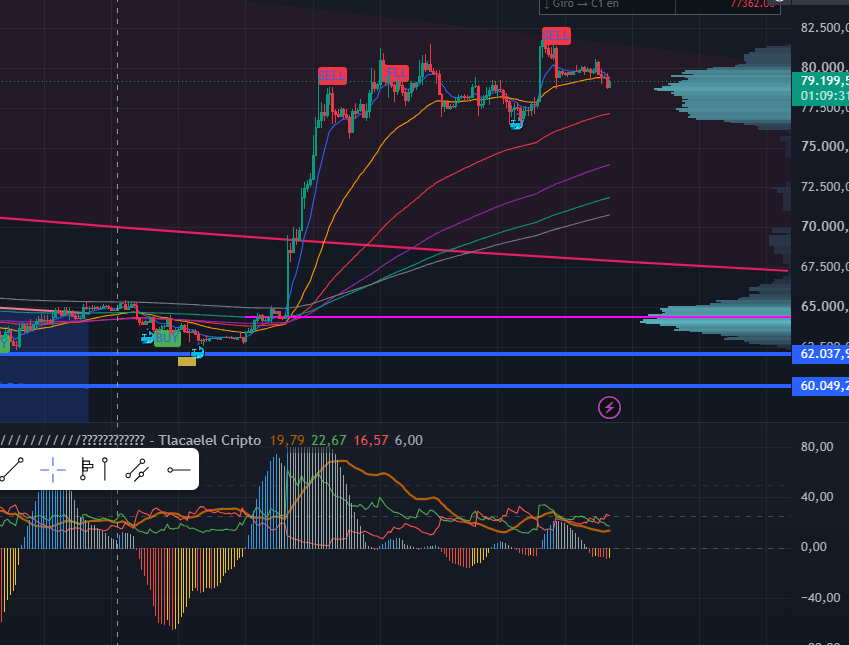The width and height of the screenshot is (849, 645).
Task: Select the parallel channel drawing tool
Action: click(136, 470)
